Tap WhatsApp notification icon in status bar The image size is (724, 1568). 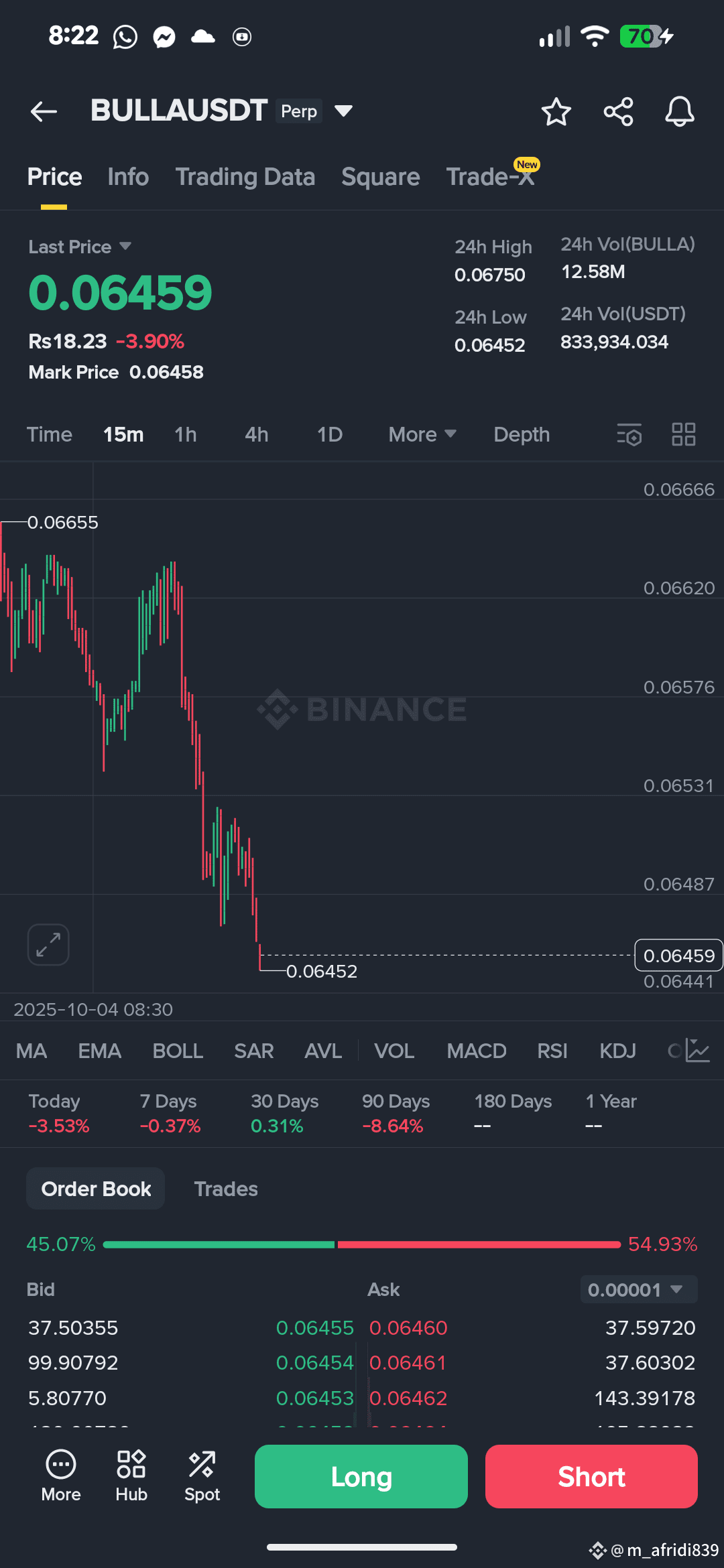[125, 37]
